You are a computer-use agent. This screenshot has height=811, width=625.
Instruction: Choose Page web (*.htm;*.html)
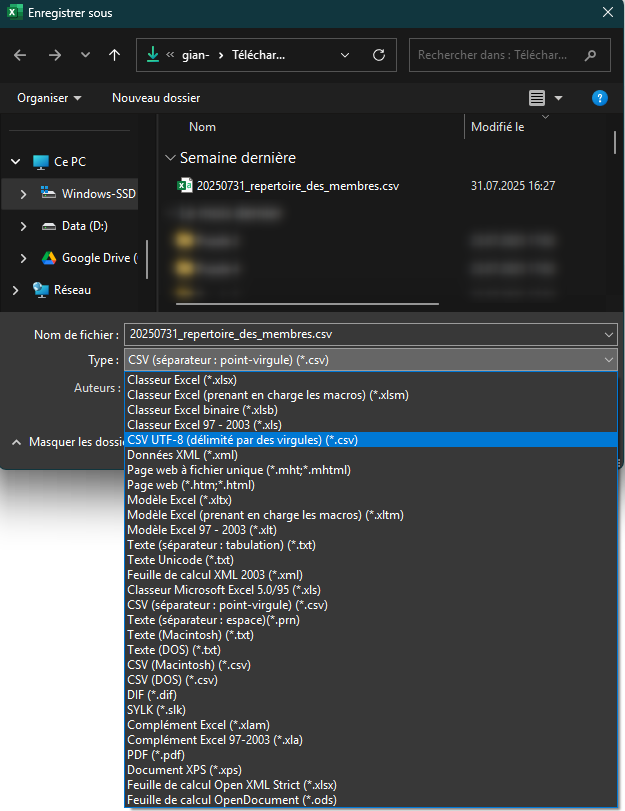370,485
